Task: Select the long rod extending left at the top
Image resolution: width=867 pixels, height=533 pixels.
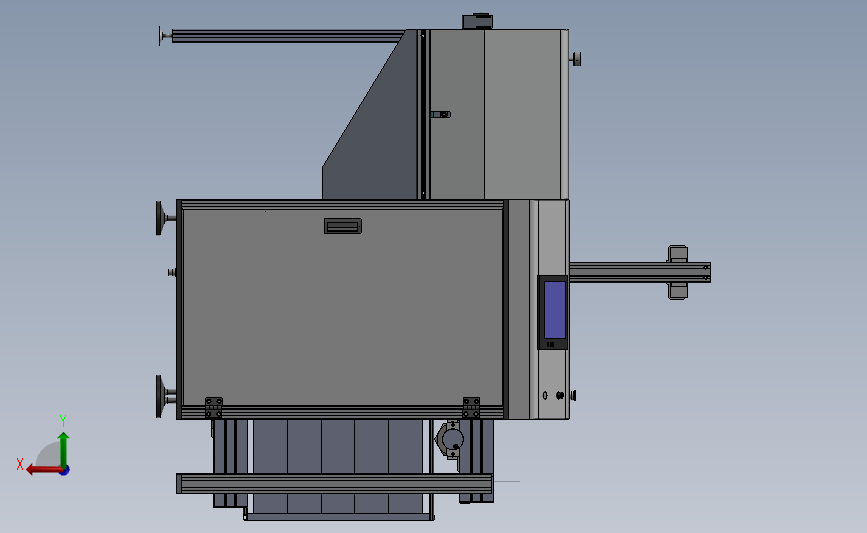Action: [288, 36]
